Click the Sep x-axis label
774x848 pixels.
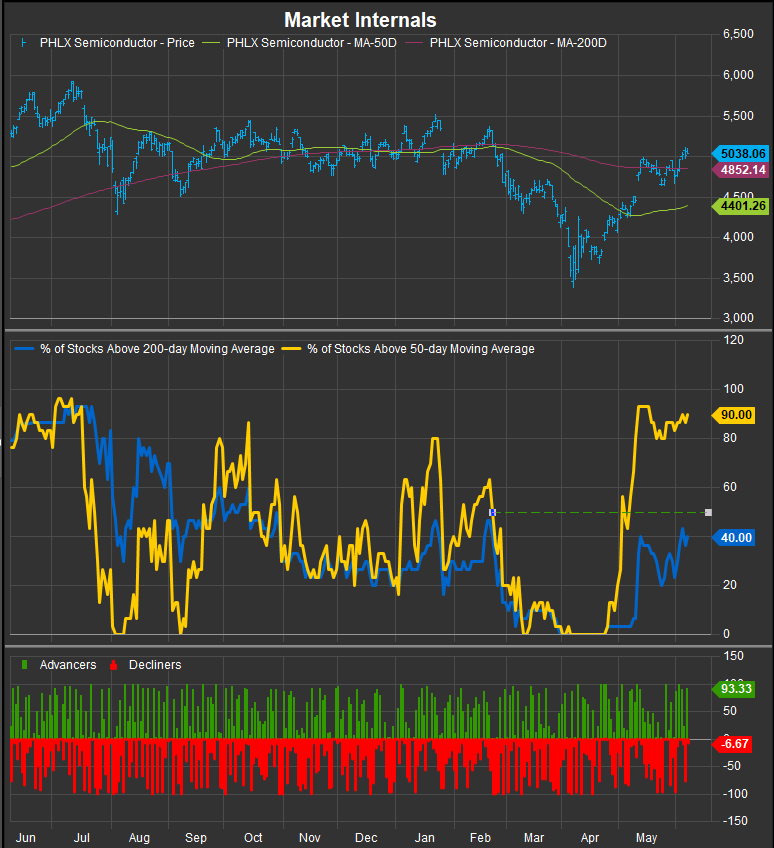(196, 838)
